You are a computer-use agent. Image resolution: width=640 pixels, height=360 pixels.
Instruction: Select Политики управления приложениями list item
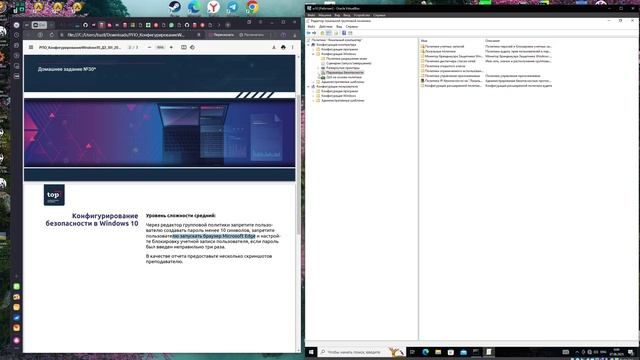tap(452, 76)
